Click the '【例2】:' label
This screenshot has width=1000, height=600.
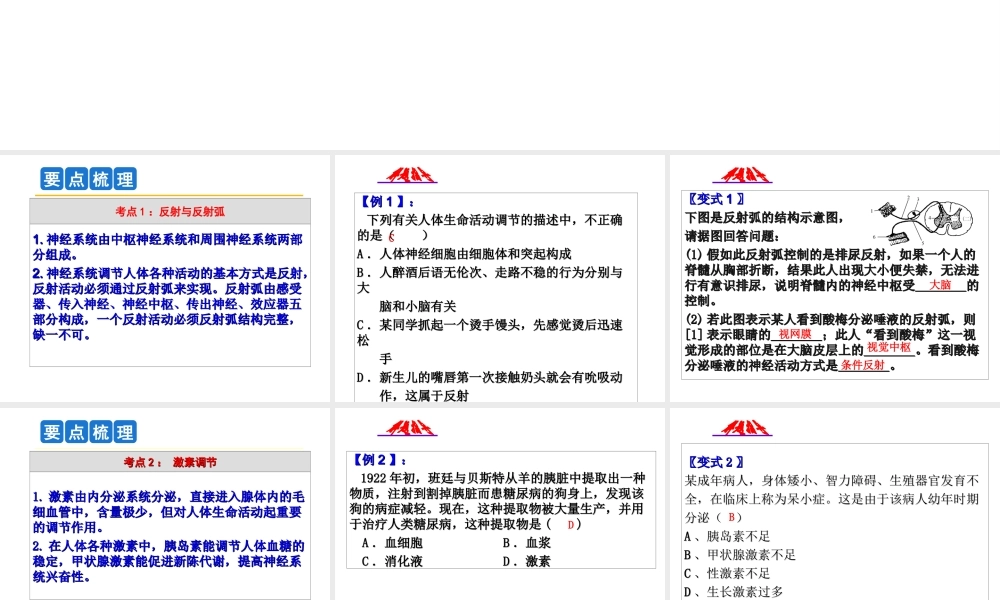380,460
